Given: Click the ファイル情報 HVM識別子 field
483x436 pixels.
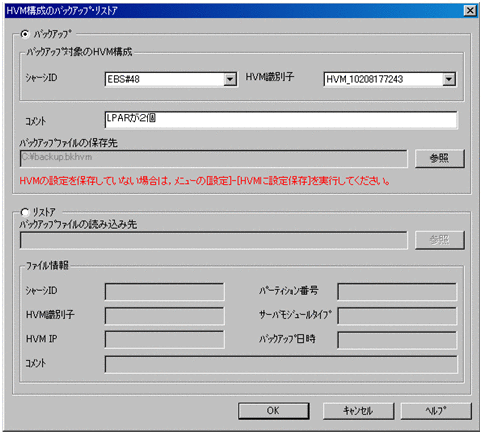Looking at the screenshot, I should click(165, 316).
